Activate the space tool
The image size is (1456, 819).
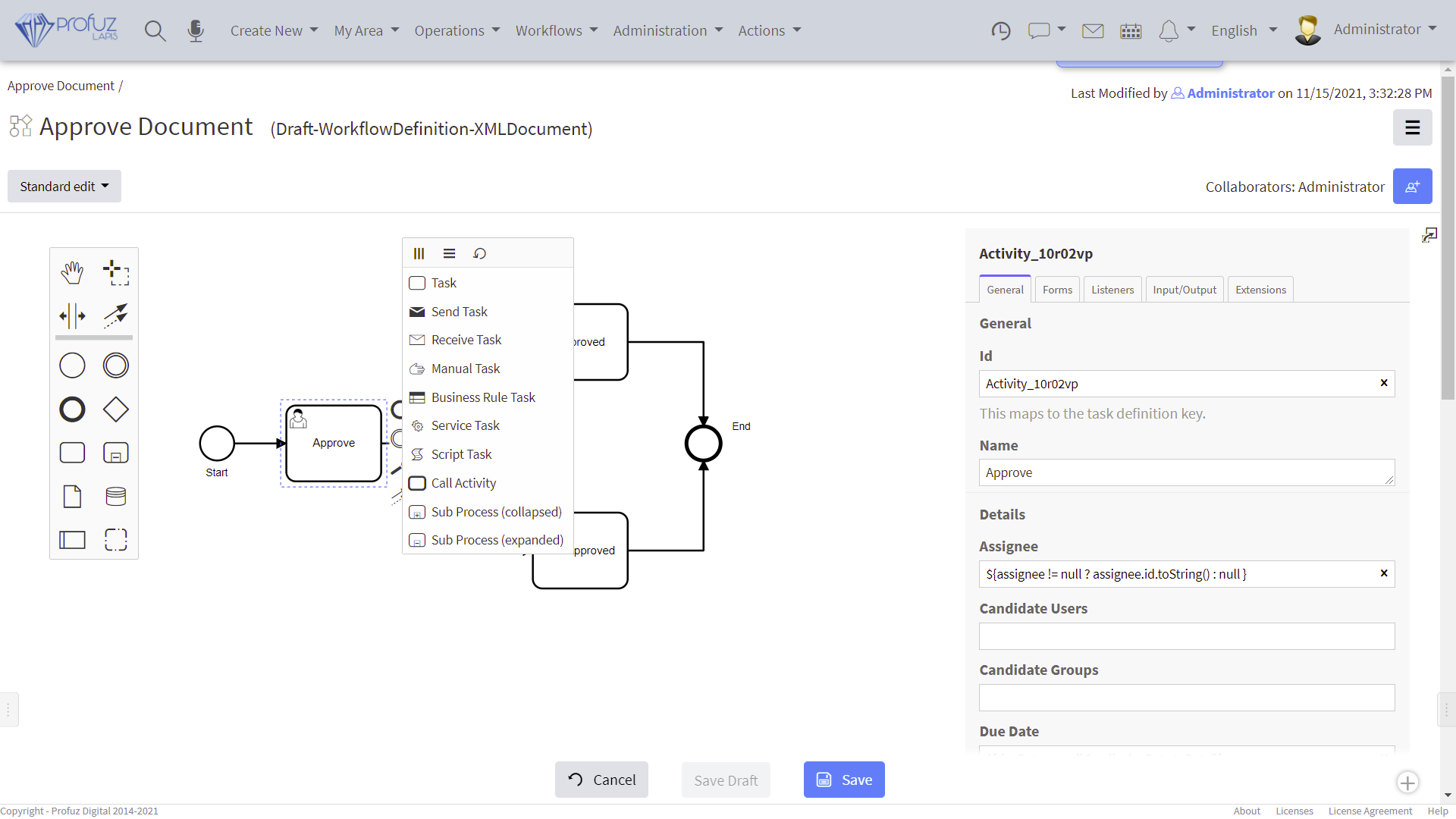(x=72, y=316)
